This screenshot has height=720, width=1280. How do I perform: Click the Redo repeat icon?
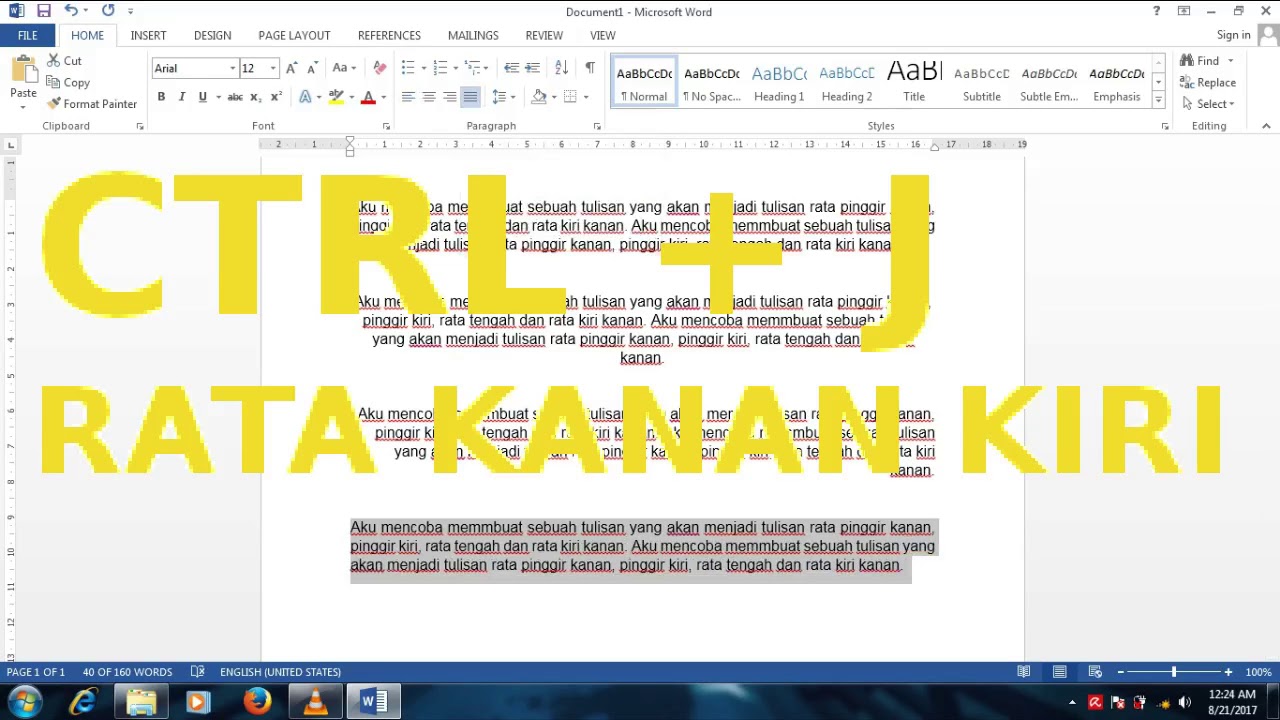tap(108, 11)
